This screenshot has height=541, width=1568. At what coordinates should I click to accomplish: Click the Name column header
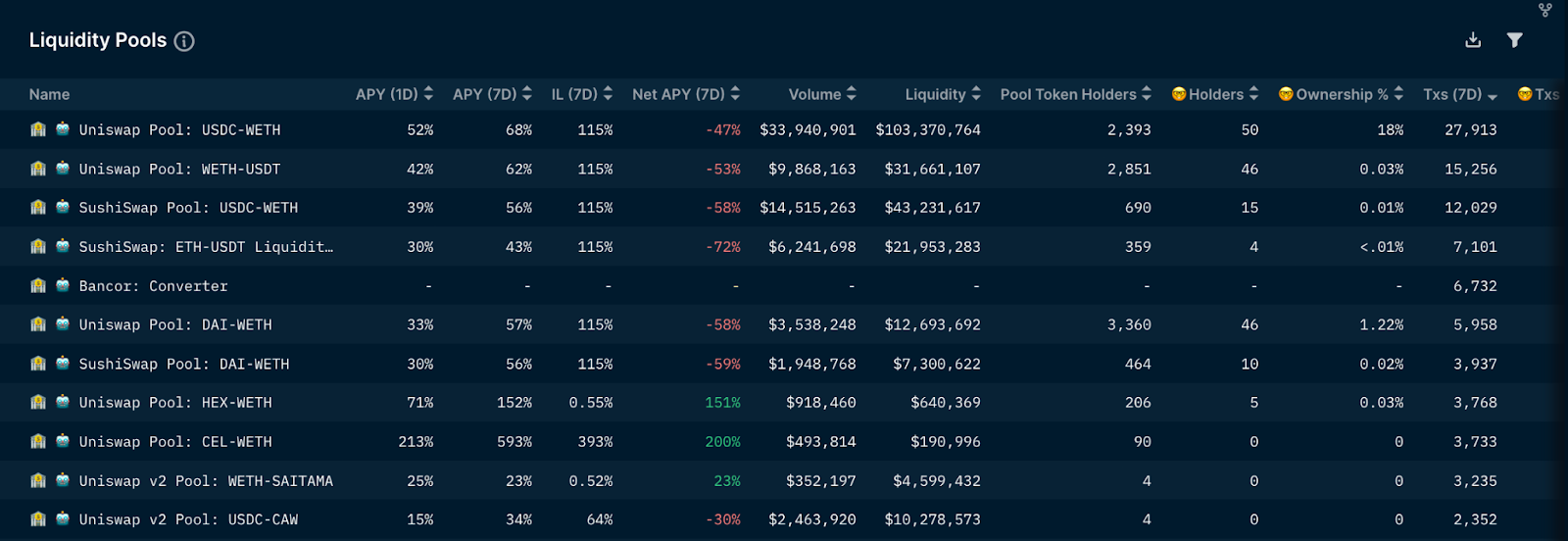[49, 94]
